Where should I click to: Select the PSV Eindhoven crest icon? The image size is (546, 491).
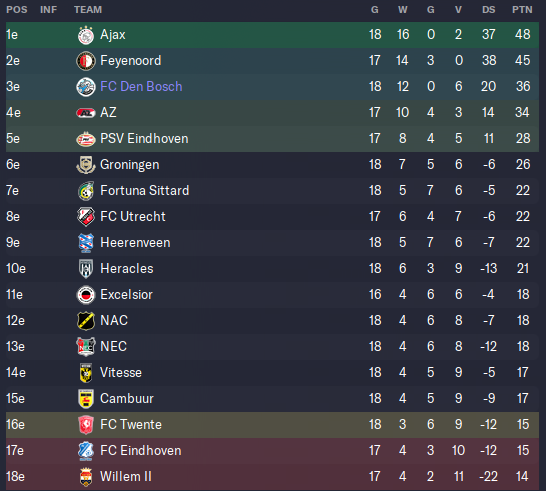pyautogui.click(x=86, y=139)
